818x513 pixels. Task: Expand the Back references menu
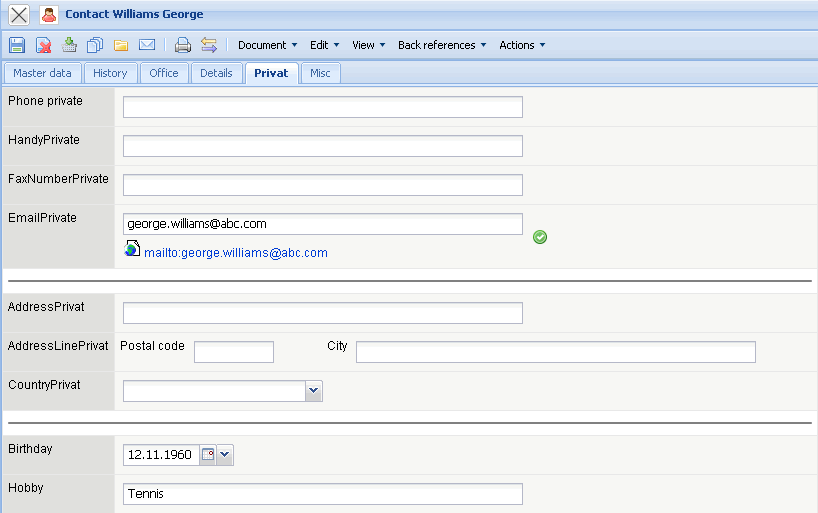(442, 45)
